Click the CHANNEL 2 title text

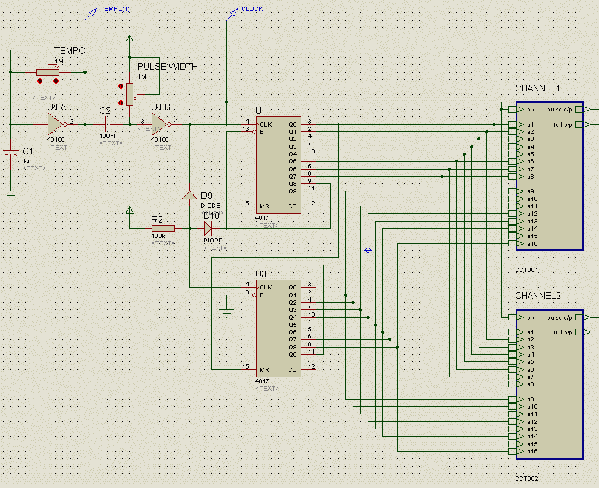538,295
